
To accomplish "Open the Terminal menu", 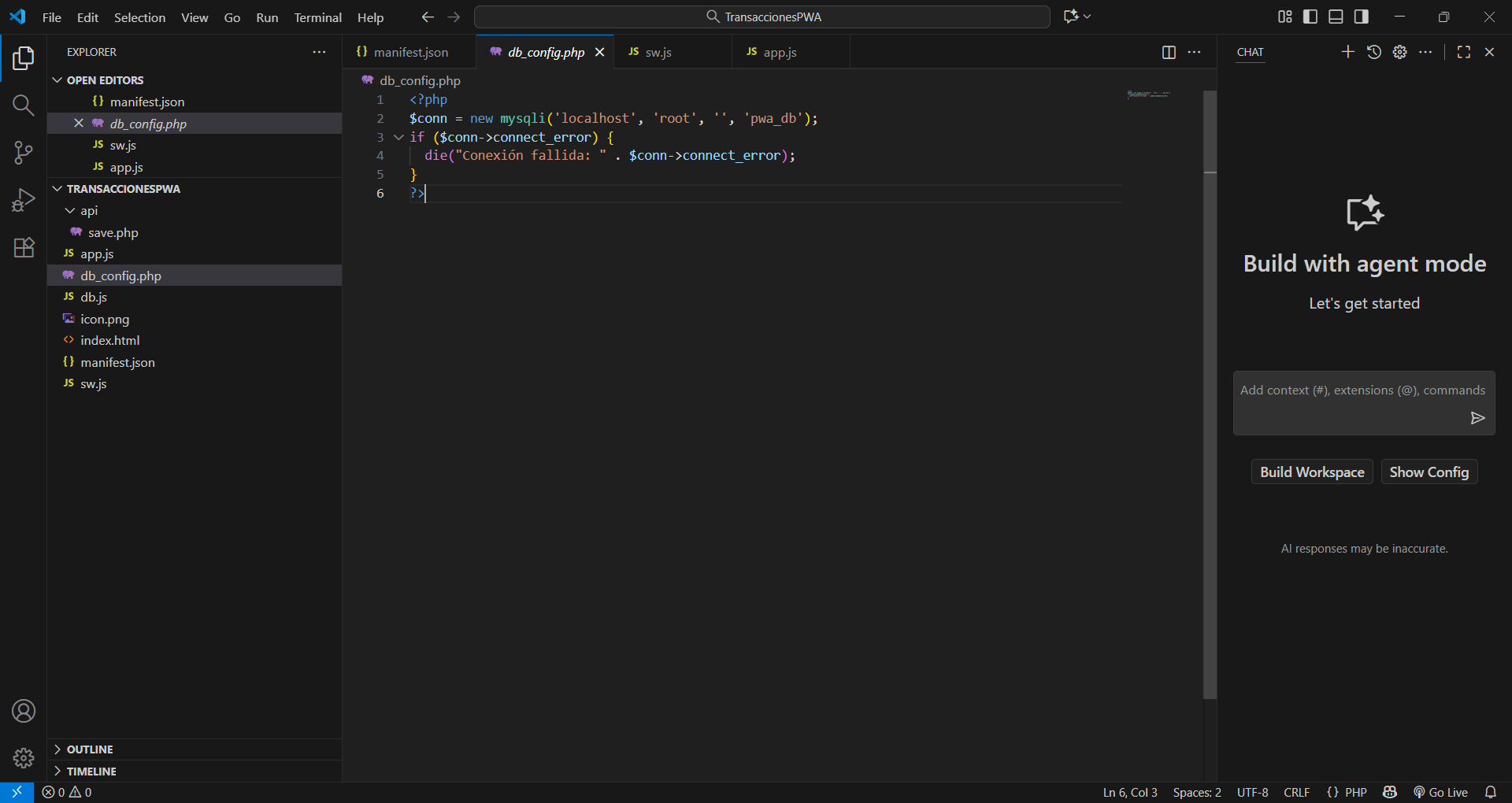I will 317,17.
